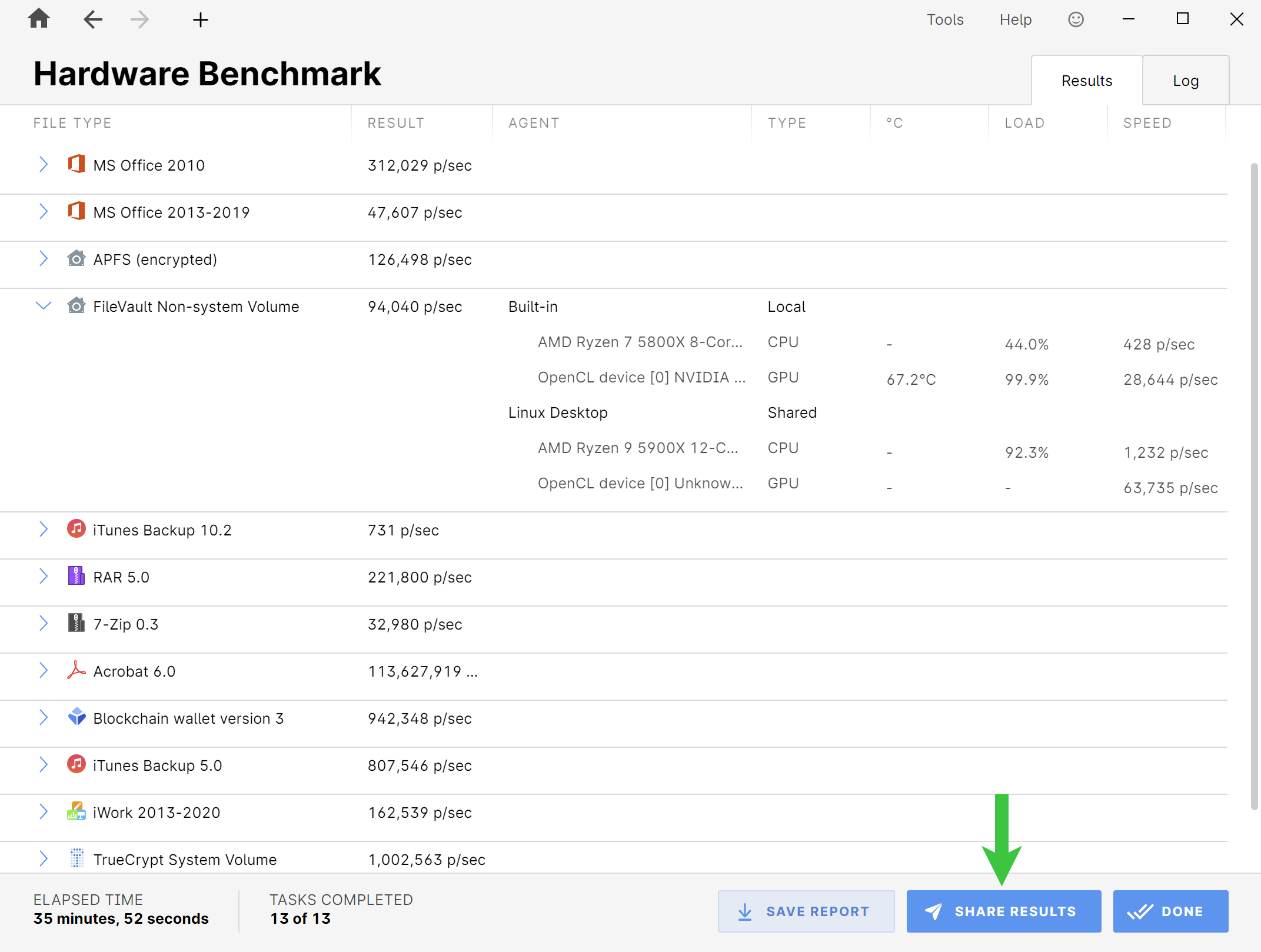Select the OpenCL device Unknown agent row
The image size is (1261, 952).
(640, 483)
